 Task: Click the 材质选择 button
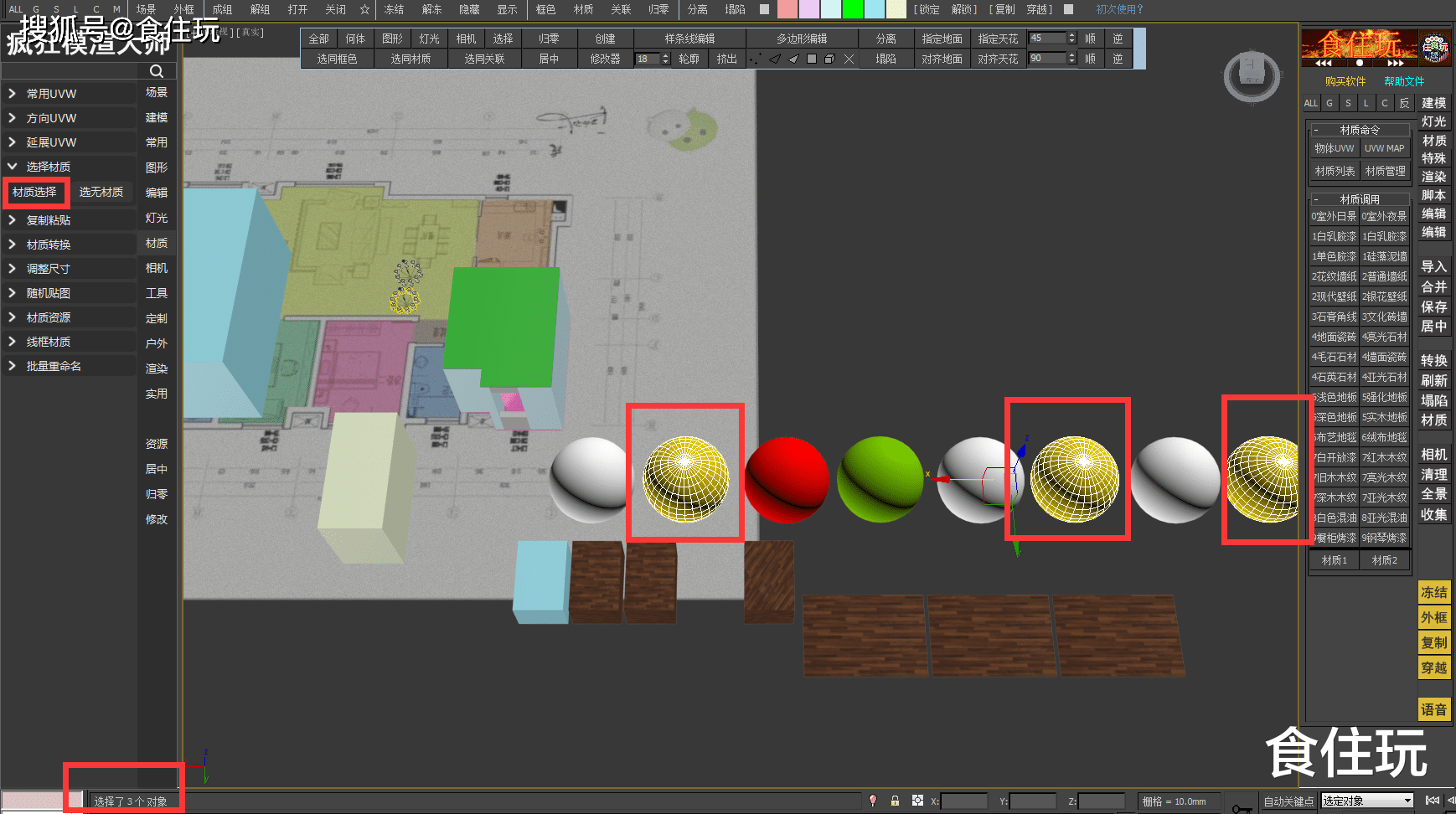(34, 192)
